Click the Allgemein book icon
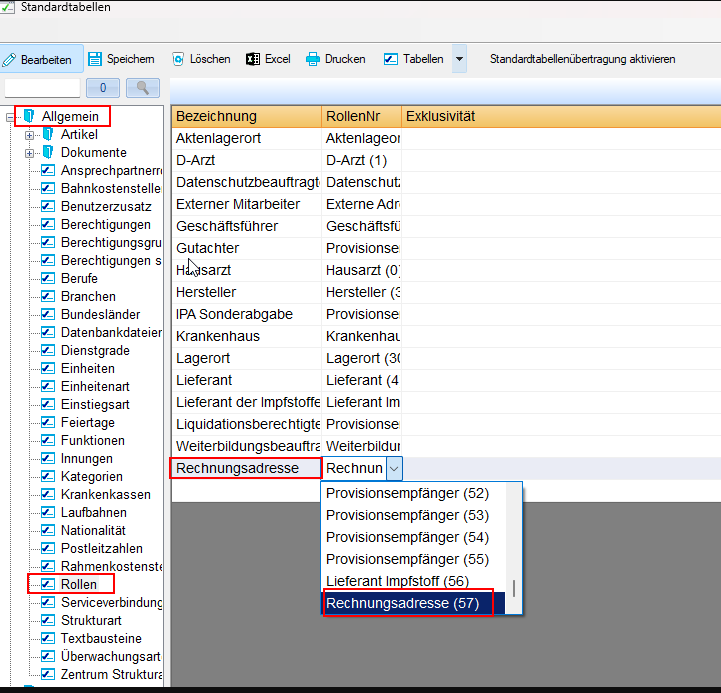This screenshot has height=693, width=721. (29, 116)
